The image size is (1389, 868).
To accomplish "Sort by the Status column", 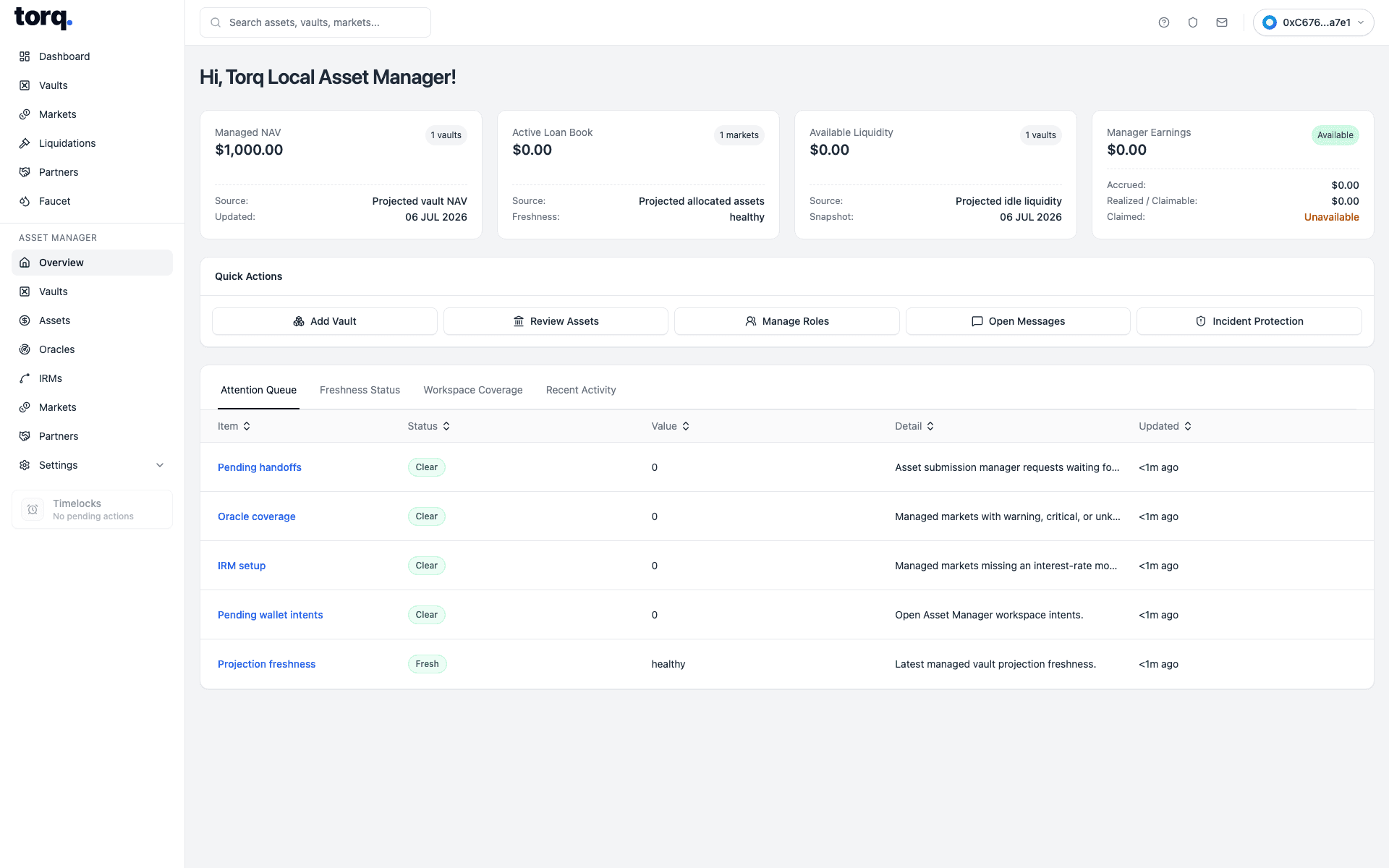I will [x=429, y=426].
